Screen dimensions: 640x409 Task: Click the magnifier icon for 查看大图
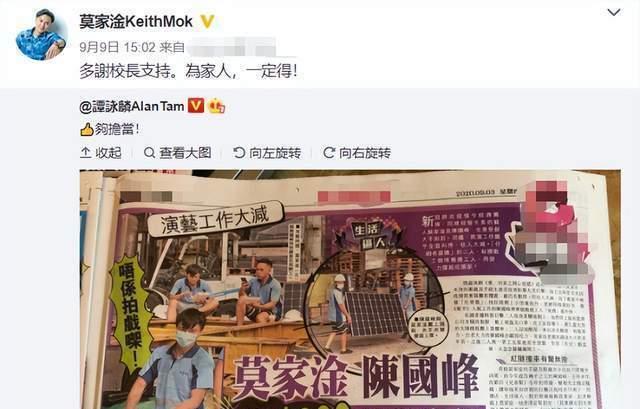coord(149,153)
